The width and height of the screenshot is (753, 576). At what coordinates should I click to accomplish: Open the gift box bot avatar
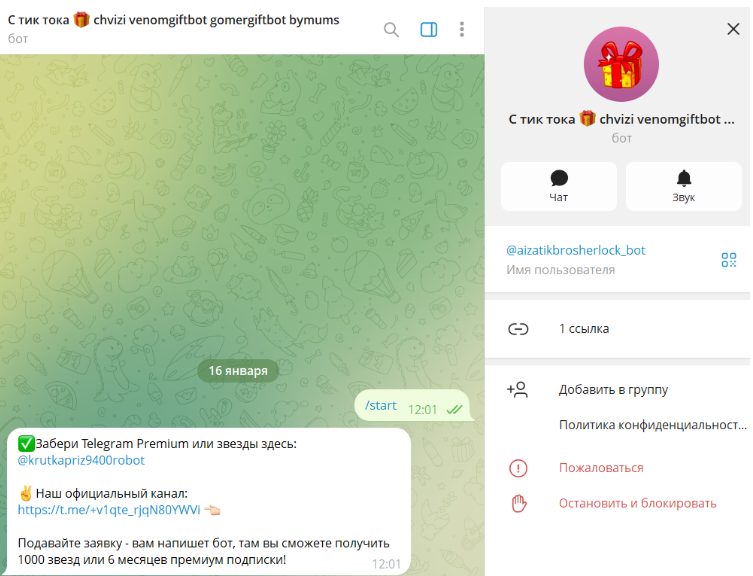(x=621, y=64)
